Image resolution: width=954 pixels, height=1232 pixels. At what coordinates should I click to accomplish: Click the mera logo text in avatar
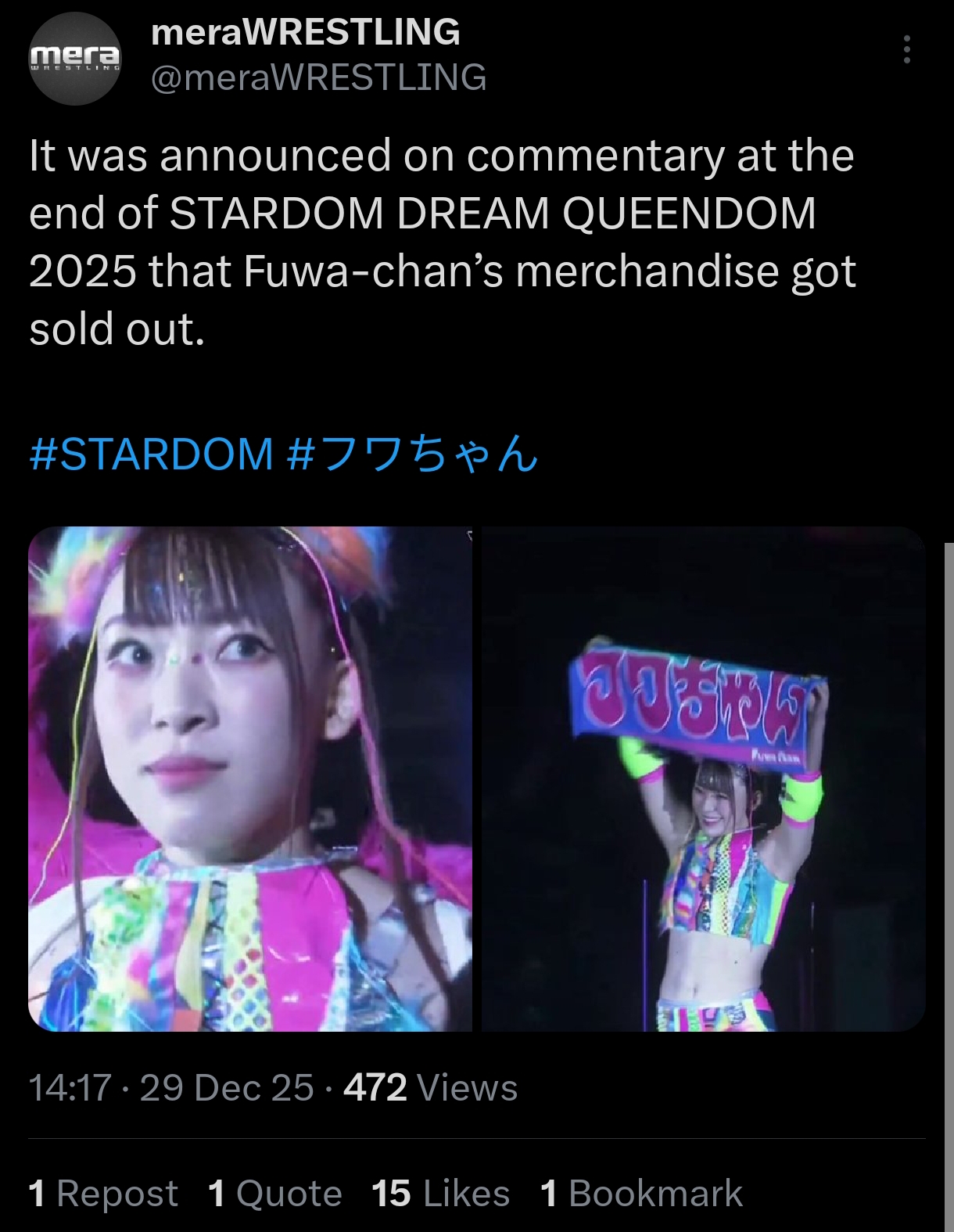coord(75,56)
